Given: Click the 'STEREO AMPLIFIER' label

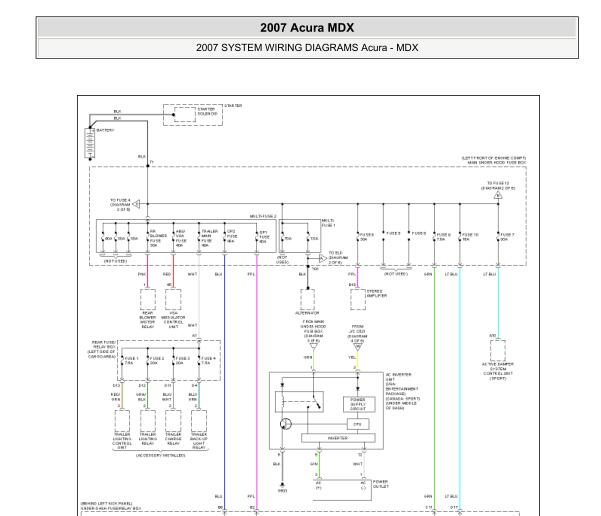Looking at the screenshot, I should tap(377, 294).
